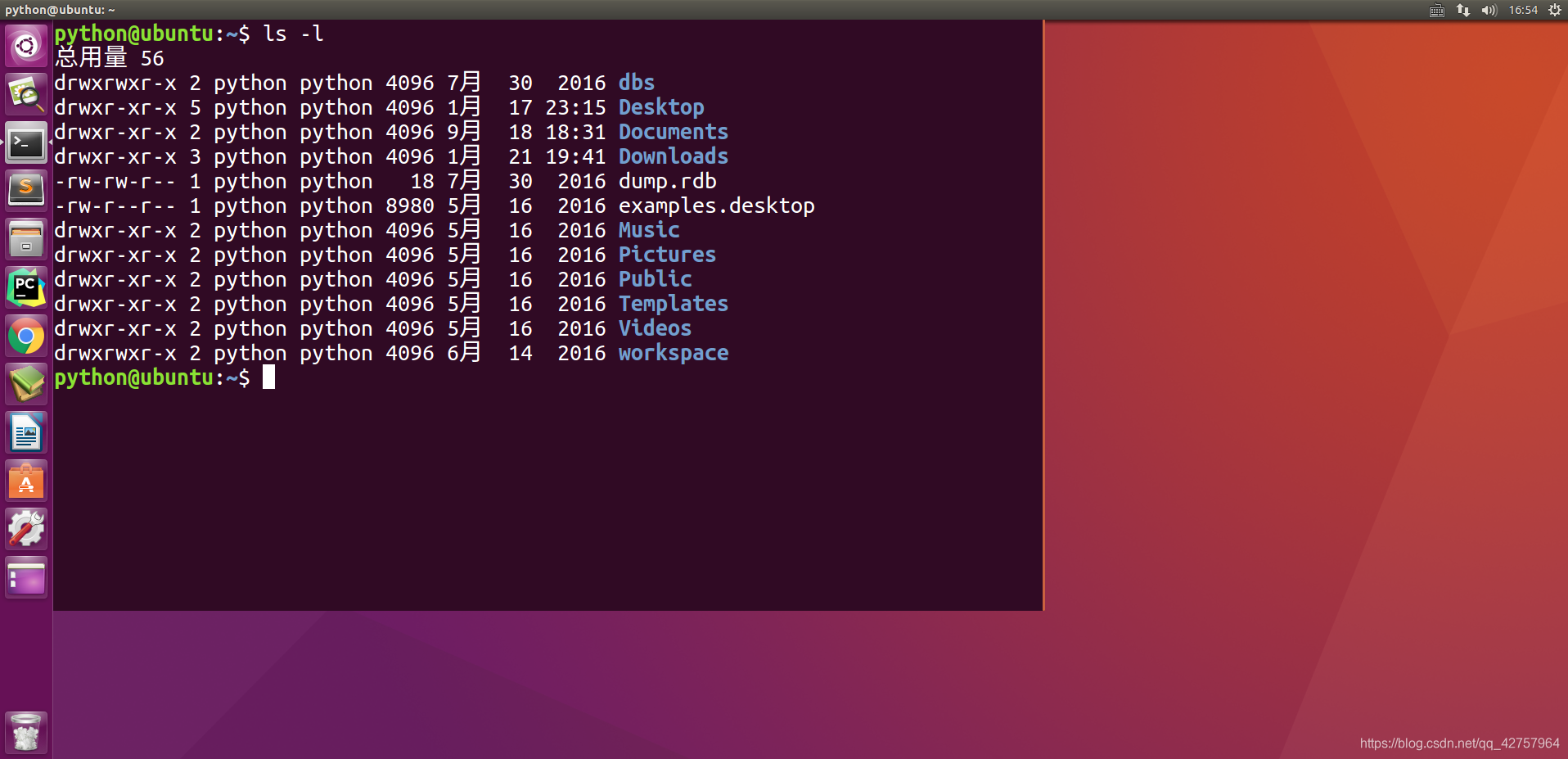Screen dimensions: 1568x759
Task: Click the Desktop directory name
Action: [x=661, y=107]
